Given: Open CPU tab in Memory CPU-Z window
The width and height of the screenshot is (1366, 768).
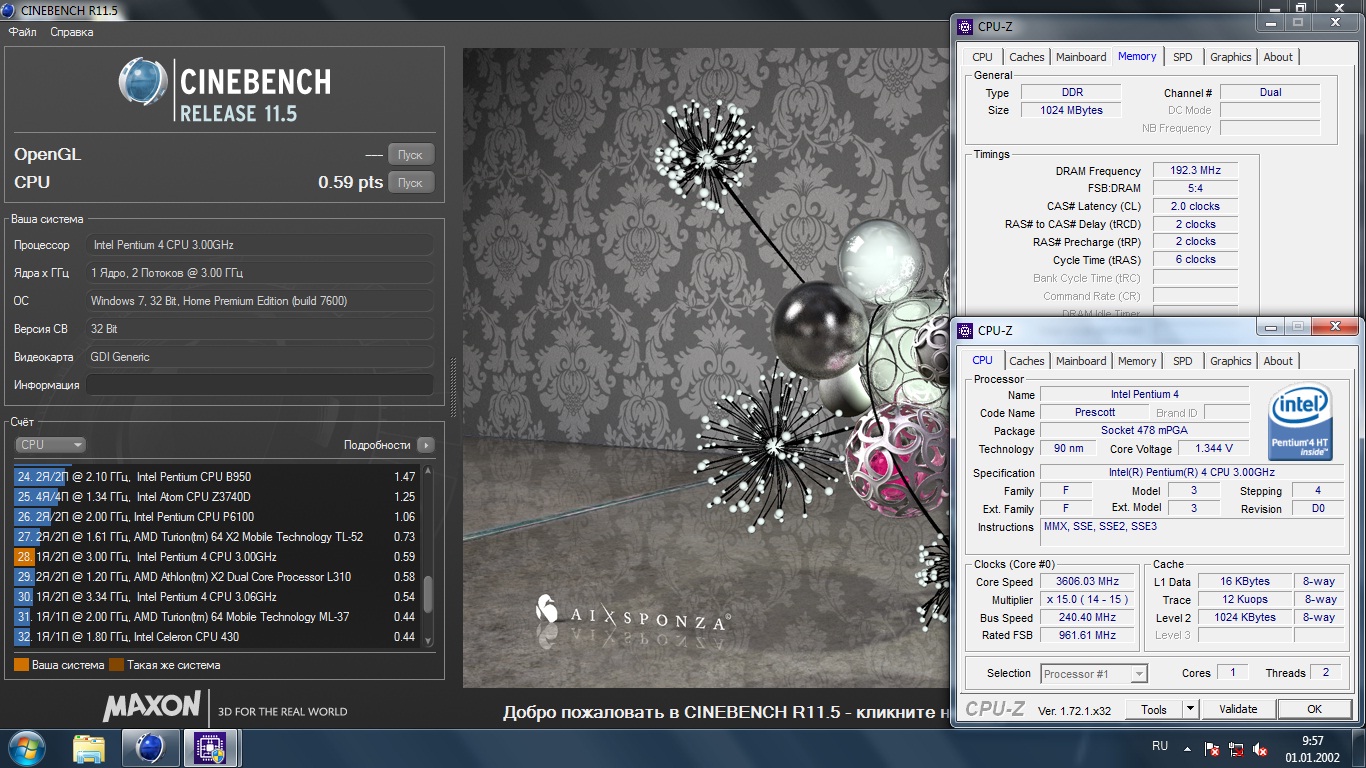Looking at the screenshot, I should [x=983, y=57].
